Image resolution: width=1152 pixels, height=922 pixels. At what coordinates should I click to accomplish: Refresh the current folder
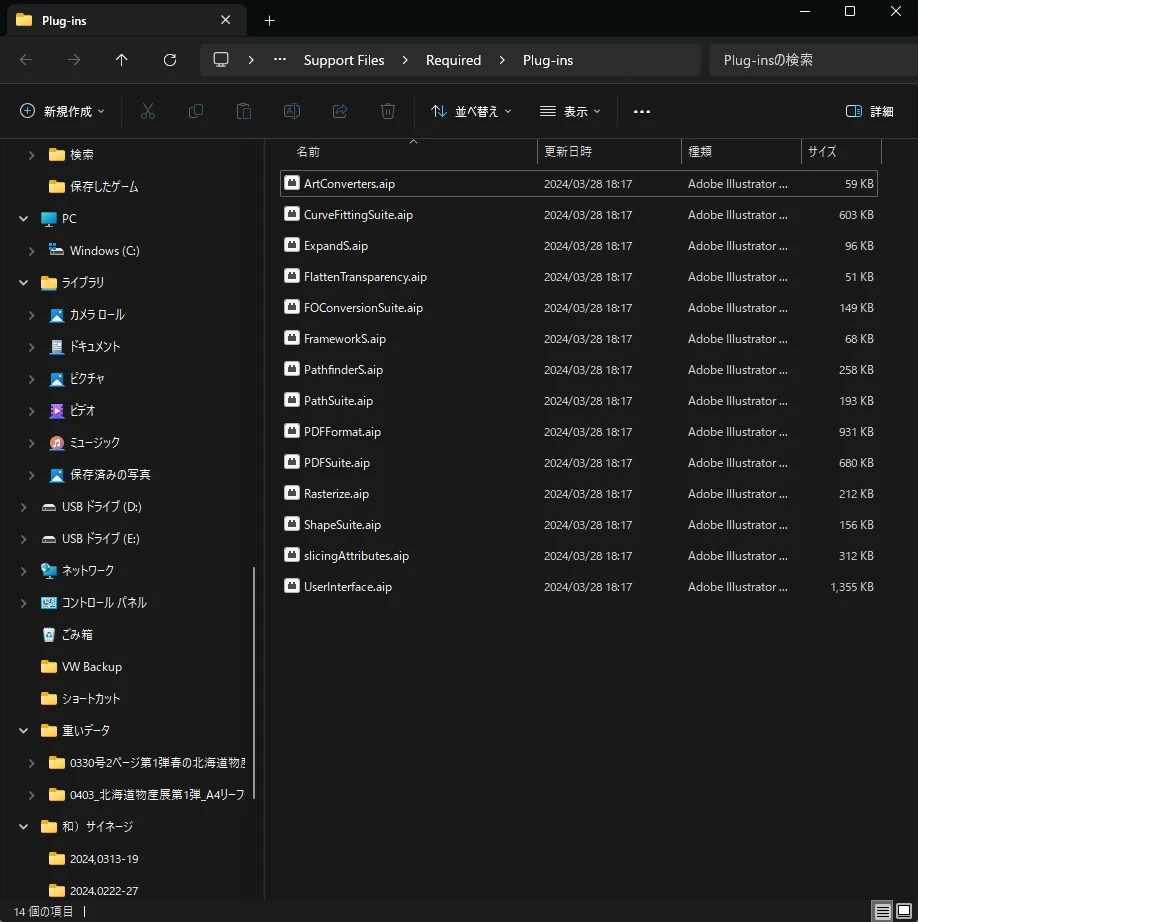point(170,60)
